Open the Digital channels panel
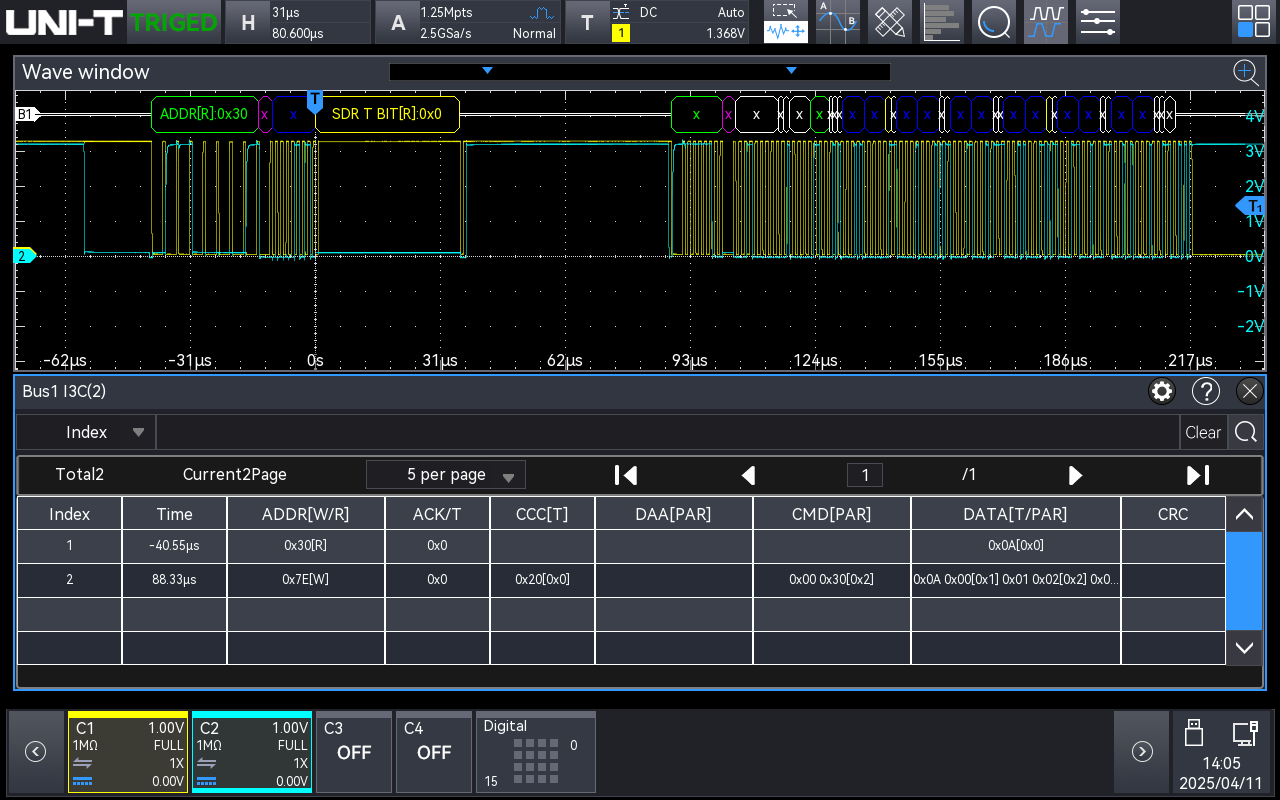Viewport: 1280px width, 800px height. (x=535, y=752)
